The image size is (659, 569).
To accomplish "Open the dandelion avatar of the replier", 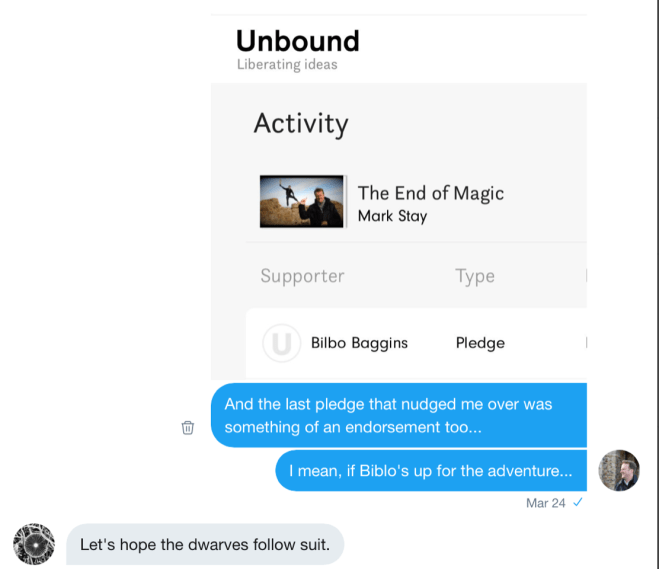I will (34, 544).
